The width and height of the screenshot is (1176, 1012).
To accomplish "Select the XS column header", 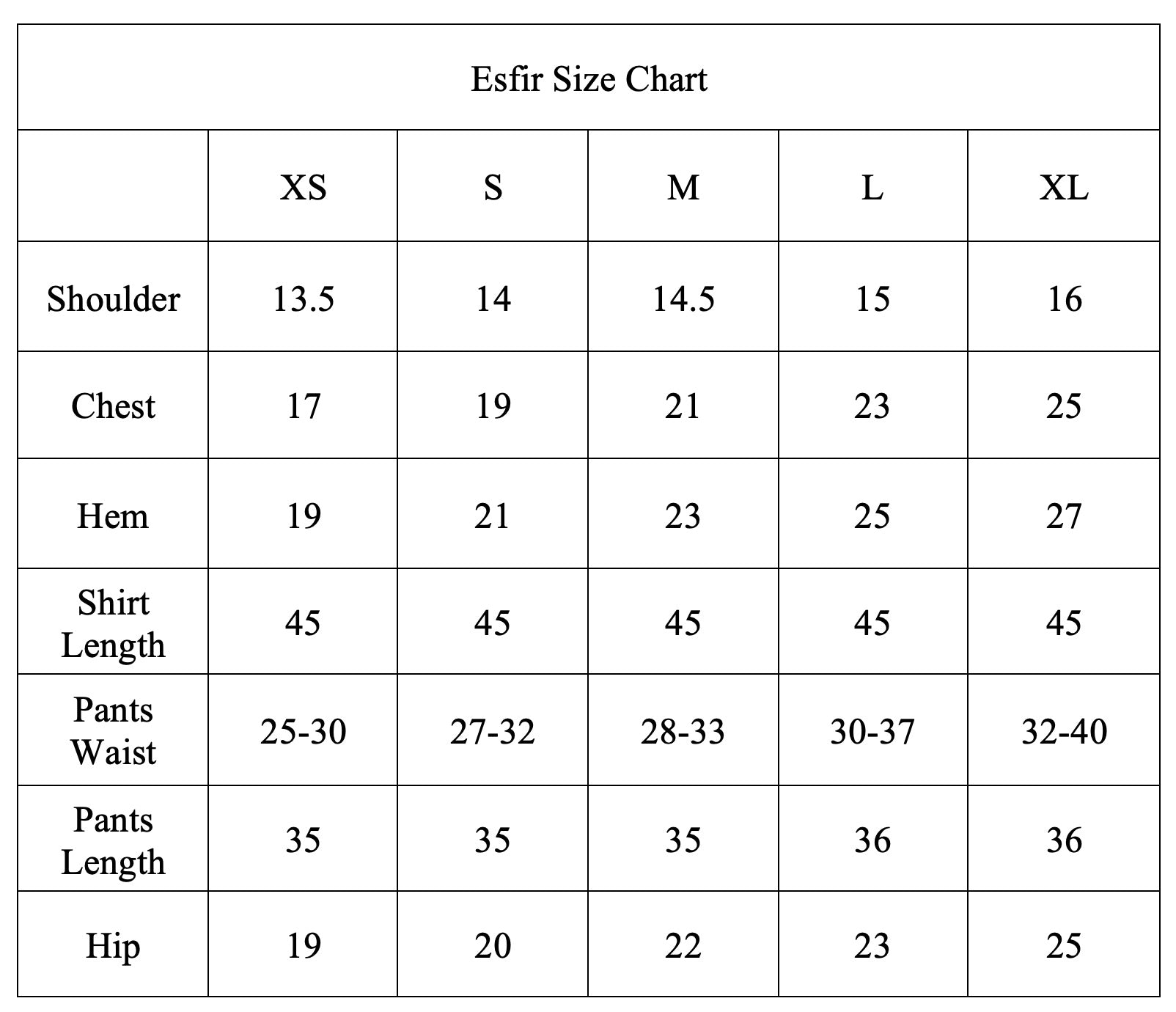I will click(303, 188).
